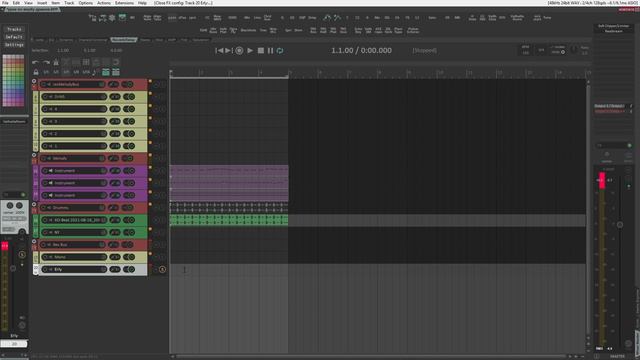Open the Actions menu
Viewport: 640px width, 360px height.
click(x=104, y=3)
